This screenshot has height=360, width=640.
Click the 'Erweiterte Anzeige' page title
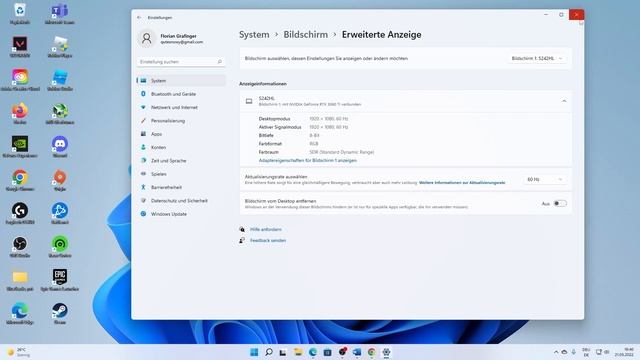(x=382, y=35)
